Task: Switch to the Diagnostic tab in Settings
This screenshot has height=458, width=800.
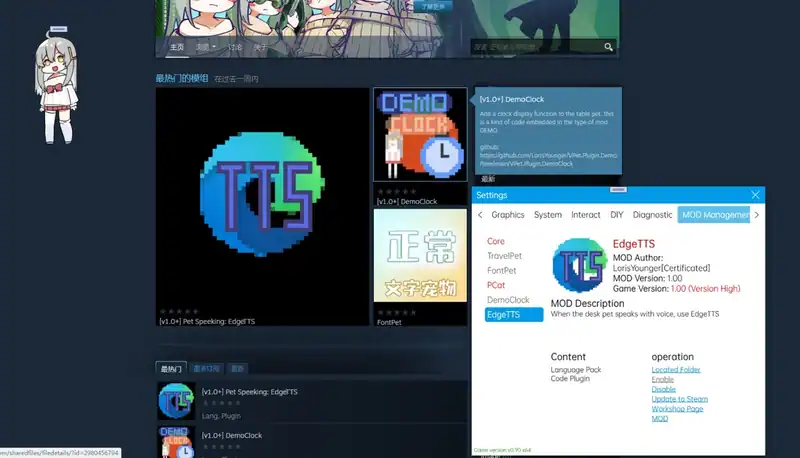Action: pos(653,215)
